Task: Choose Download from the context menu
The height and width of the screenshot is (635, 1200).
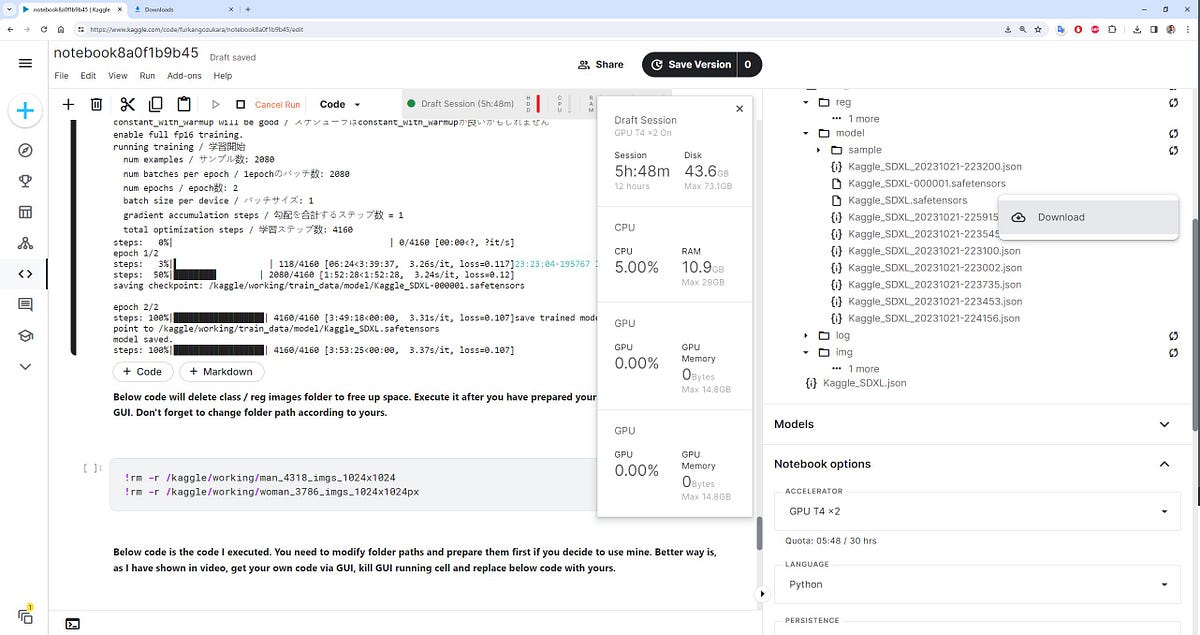Action: [x=1060, y=217]
